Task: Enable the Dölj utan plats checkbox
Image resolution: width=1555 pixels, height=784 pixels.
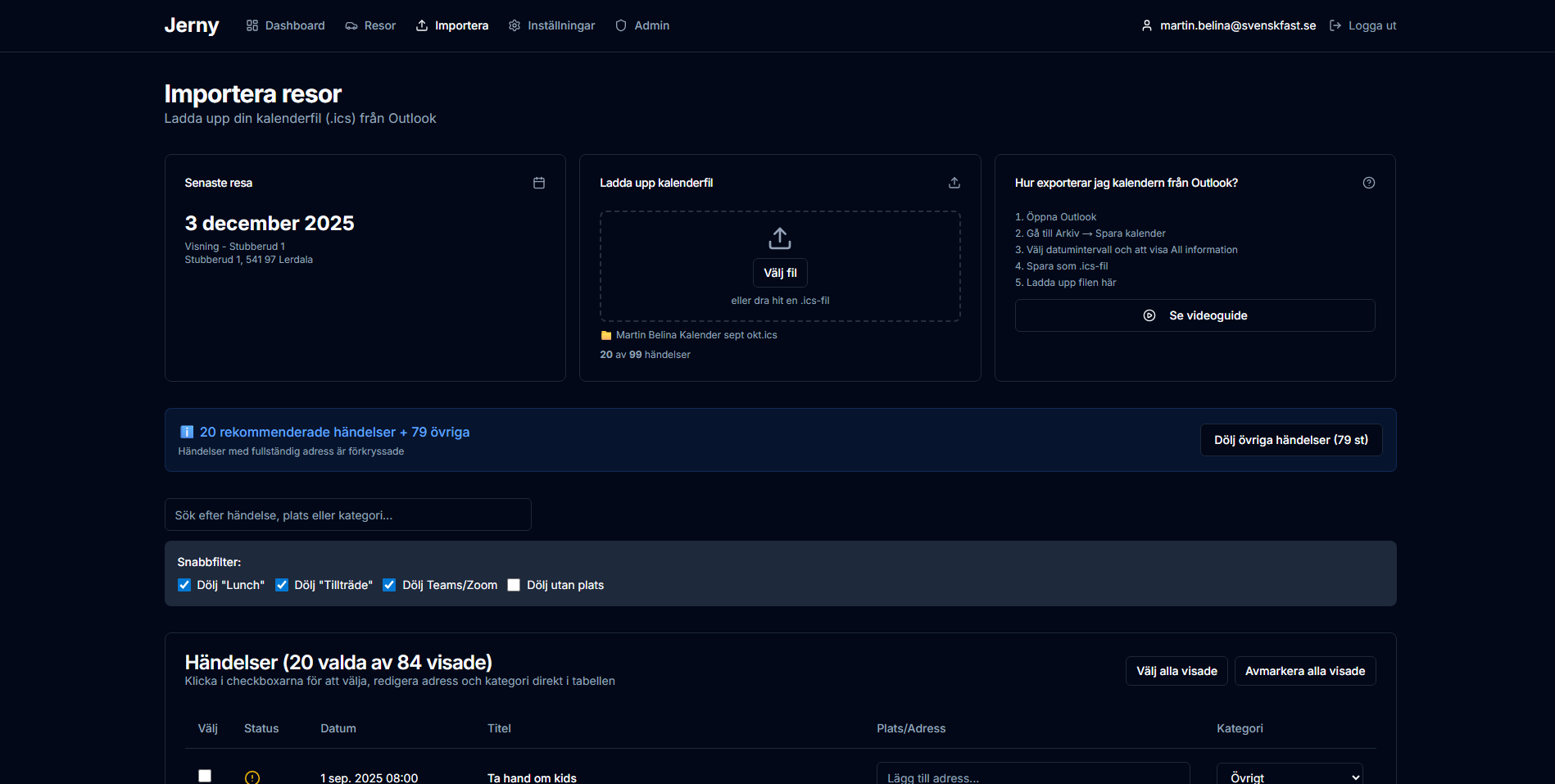Action: [514, 585]
